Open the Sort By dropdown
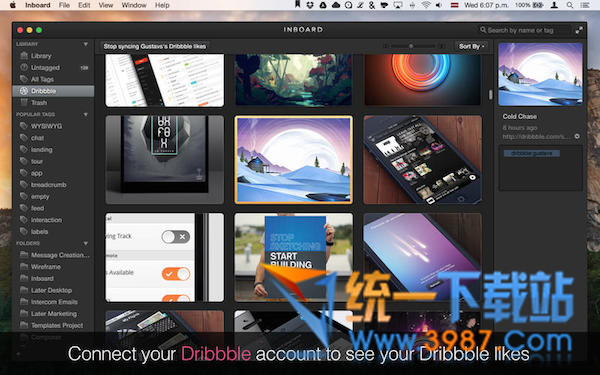 point(471,46)
